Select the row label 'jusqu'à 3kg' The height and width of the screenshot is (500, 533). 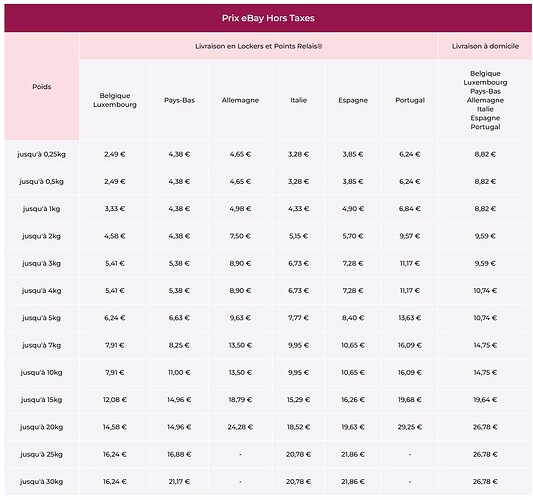pos(41,263)
